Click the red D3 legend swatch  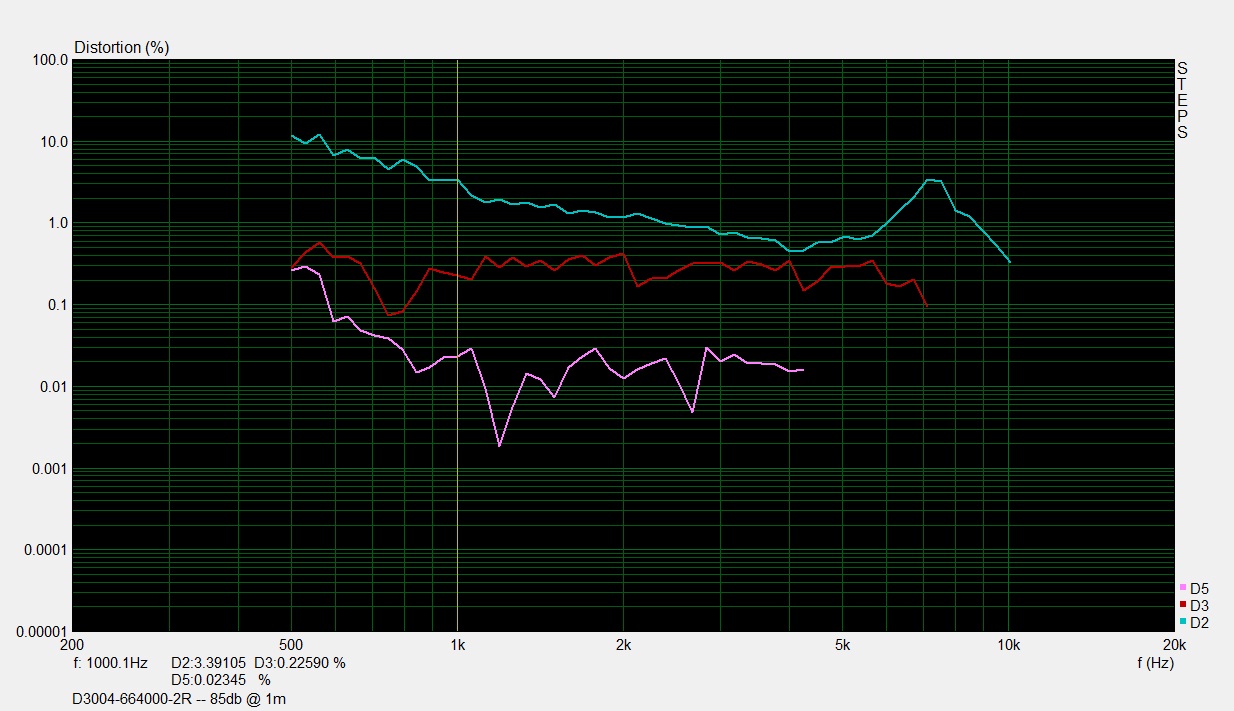[1184, 605]
